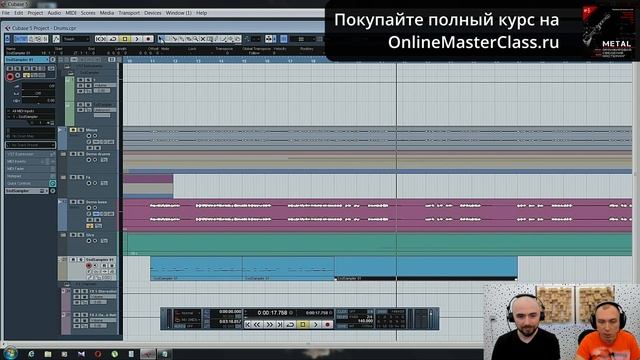Mute the Demo drums folder track

pos(73,154)
